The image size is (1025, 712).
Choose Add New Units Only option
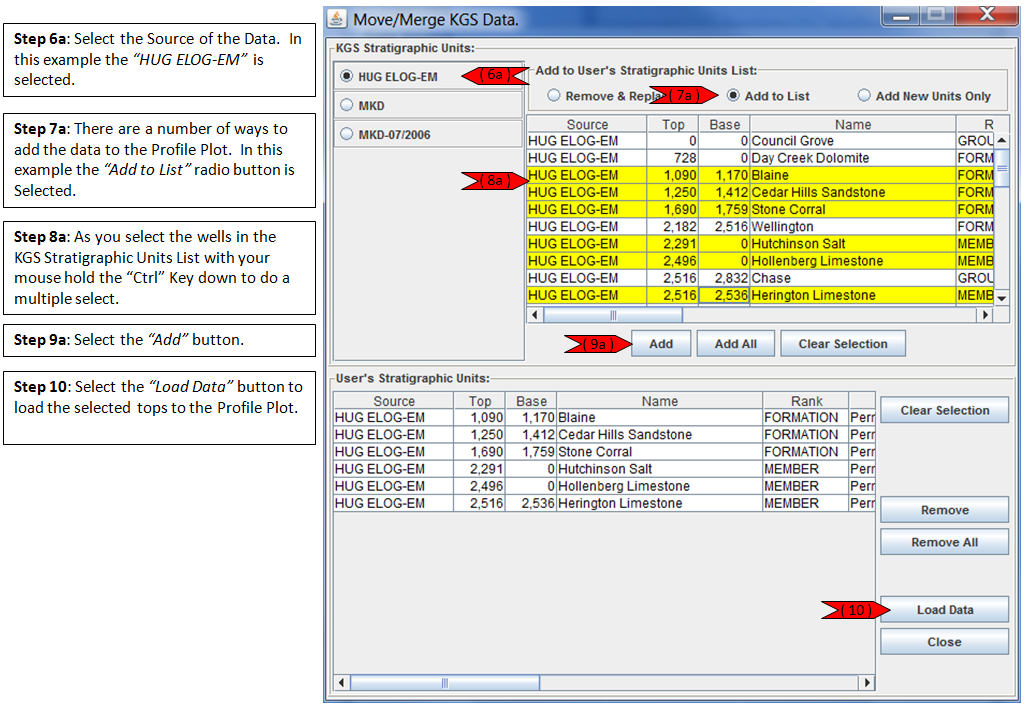click(x=864, y=95)
